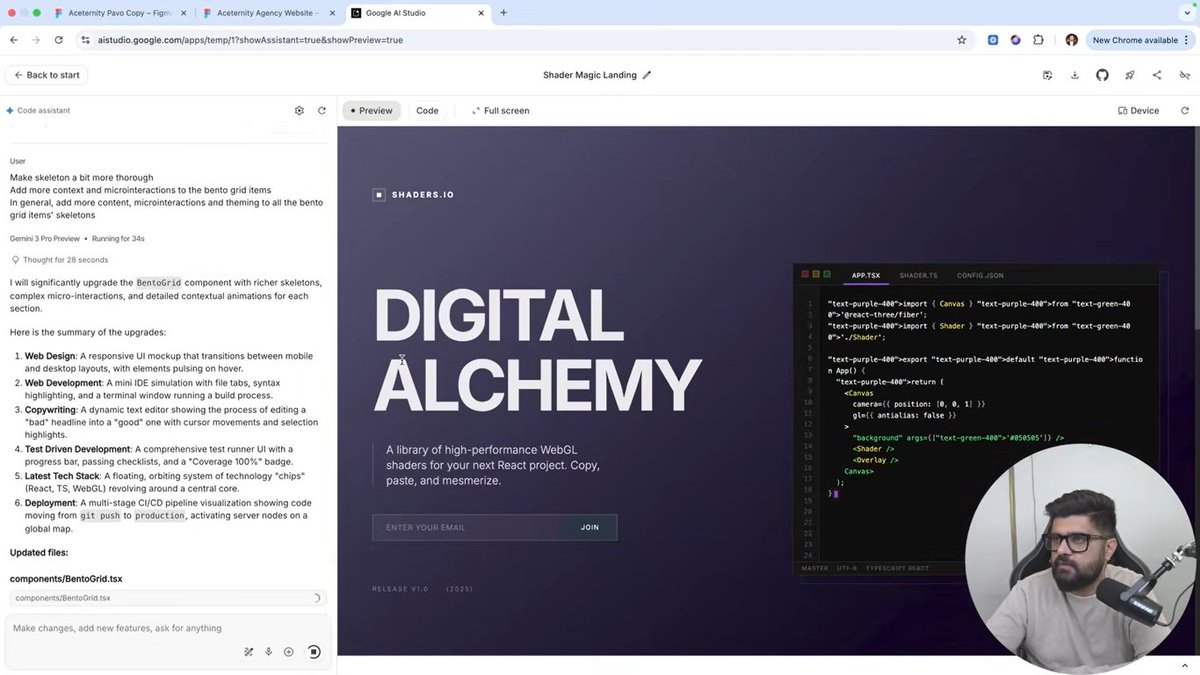Start voice input with the microphone icon
The width and height of the screenshot is (1200, 675).
(268, 651)
